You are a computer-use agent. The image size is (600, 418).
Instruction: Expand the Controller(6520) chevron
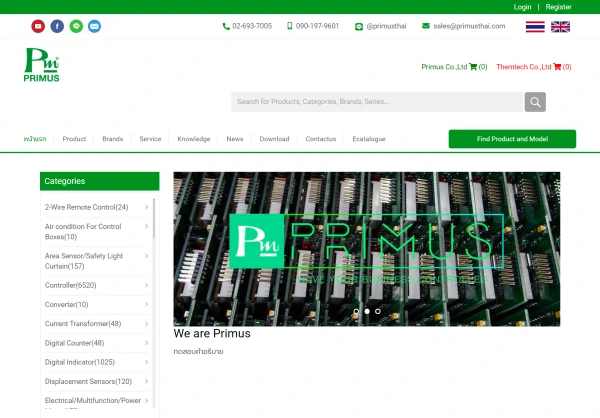147,285
